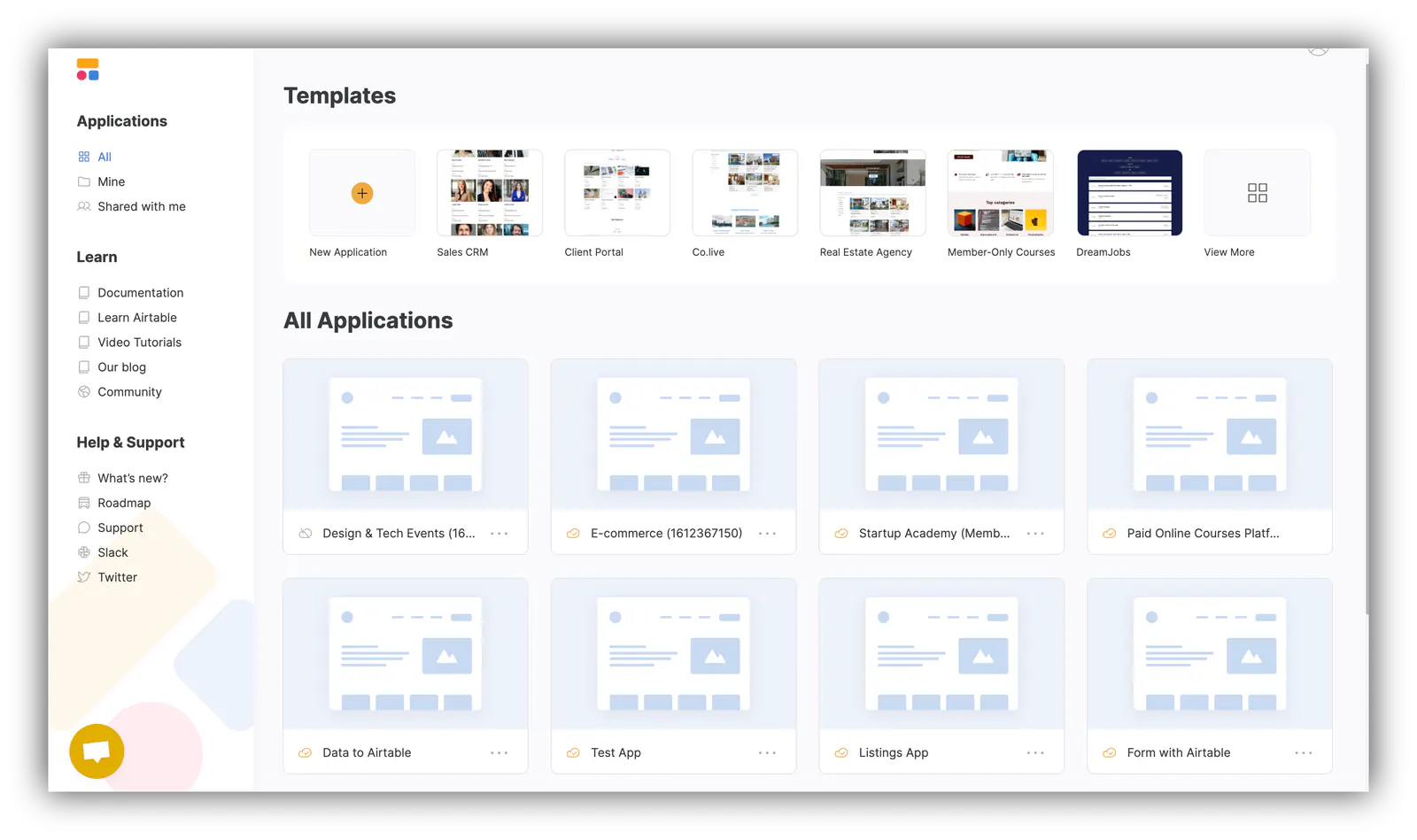This screenshot has height=840, width=1417.
Task: Choose the Real Estate Agency template
Action: point(872,193)
